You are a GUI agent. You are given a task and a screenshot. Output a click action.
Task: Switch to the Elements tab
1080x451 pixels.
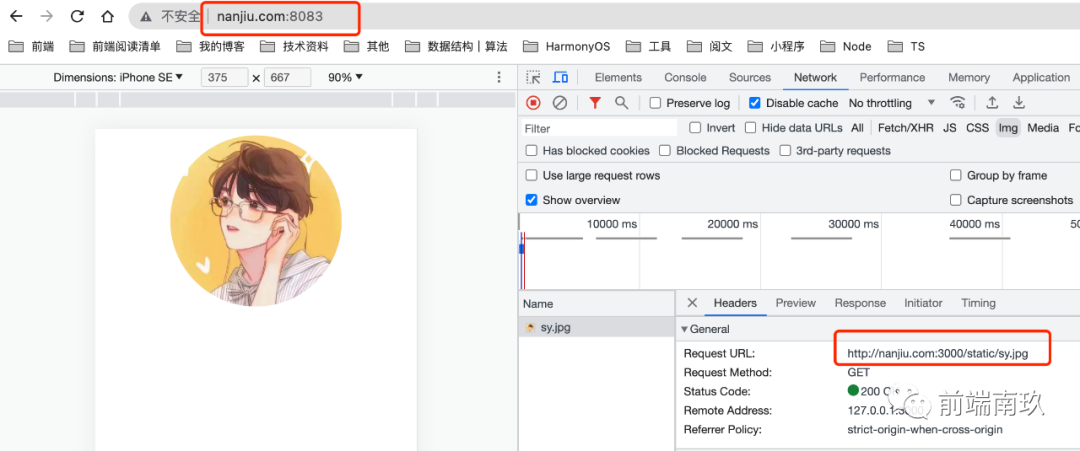(618, 77)
